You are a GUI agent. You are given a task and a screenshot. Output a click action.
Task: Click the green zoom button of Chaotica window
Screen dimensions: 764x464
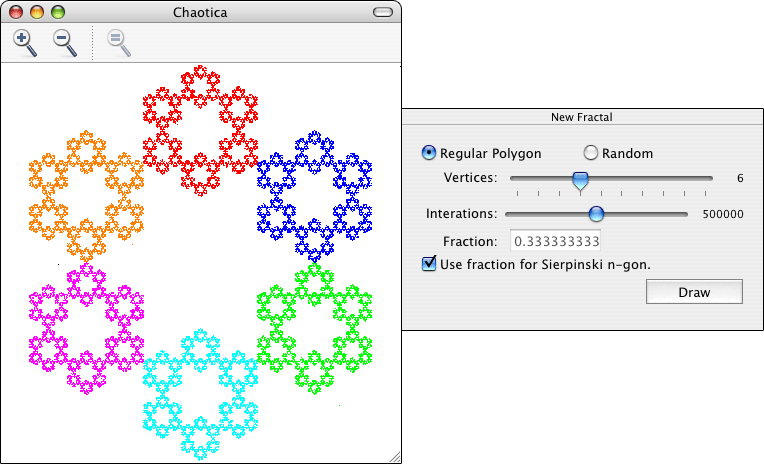(x=58, y=12)
